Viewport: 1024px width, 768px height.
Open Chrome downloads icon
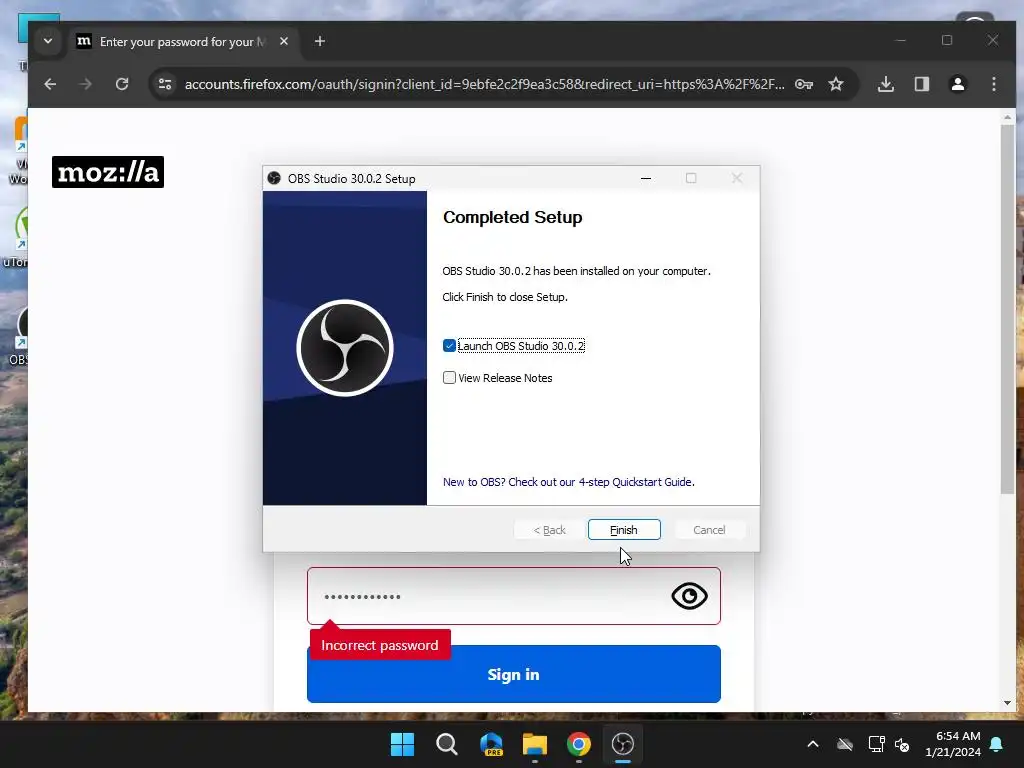click(x=886, y=84)
